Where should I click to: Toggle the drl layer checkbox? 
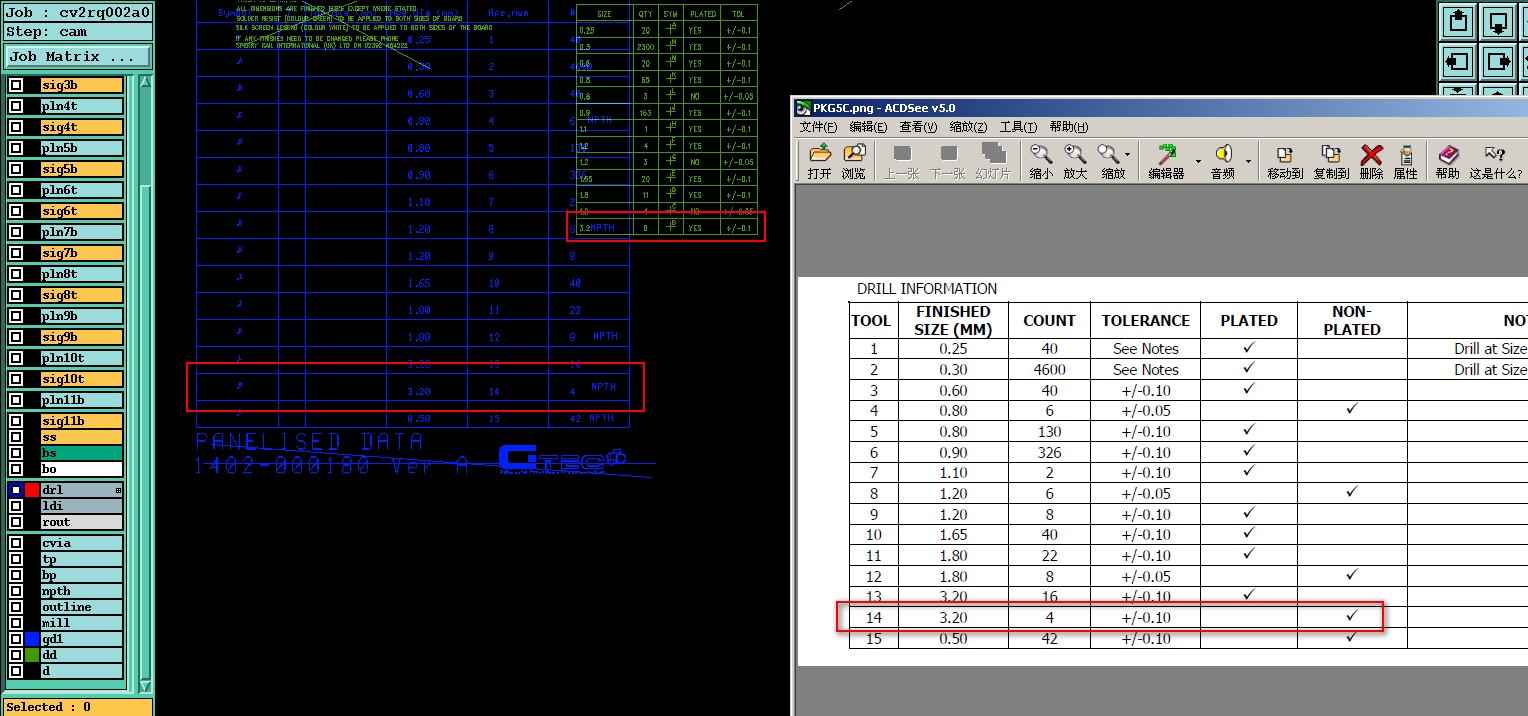pos(16,490)
